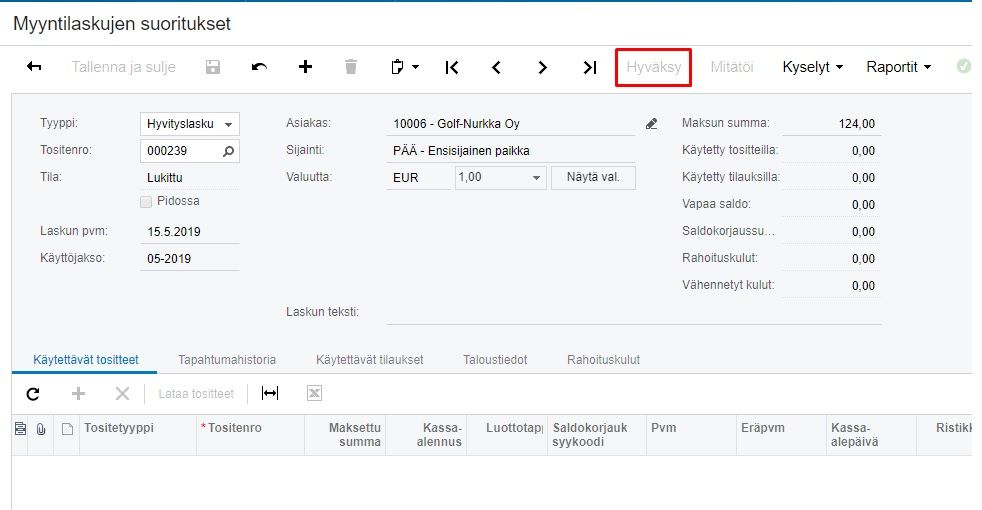The image size is (982, 510).
Task: Expand the Raportit menu
Action: 898,67
